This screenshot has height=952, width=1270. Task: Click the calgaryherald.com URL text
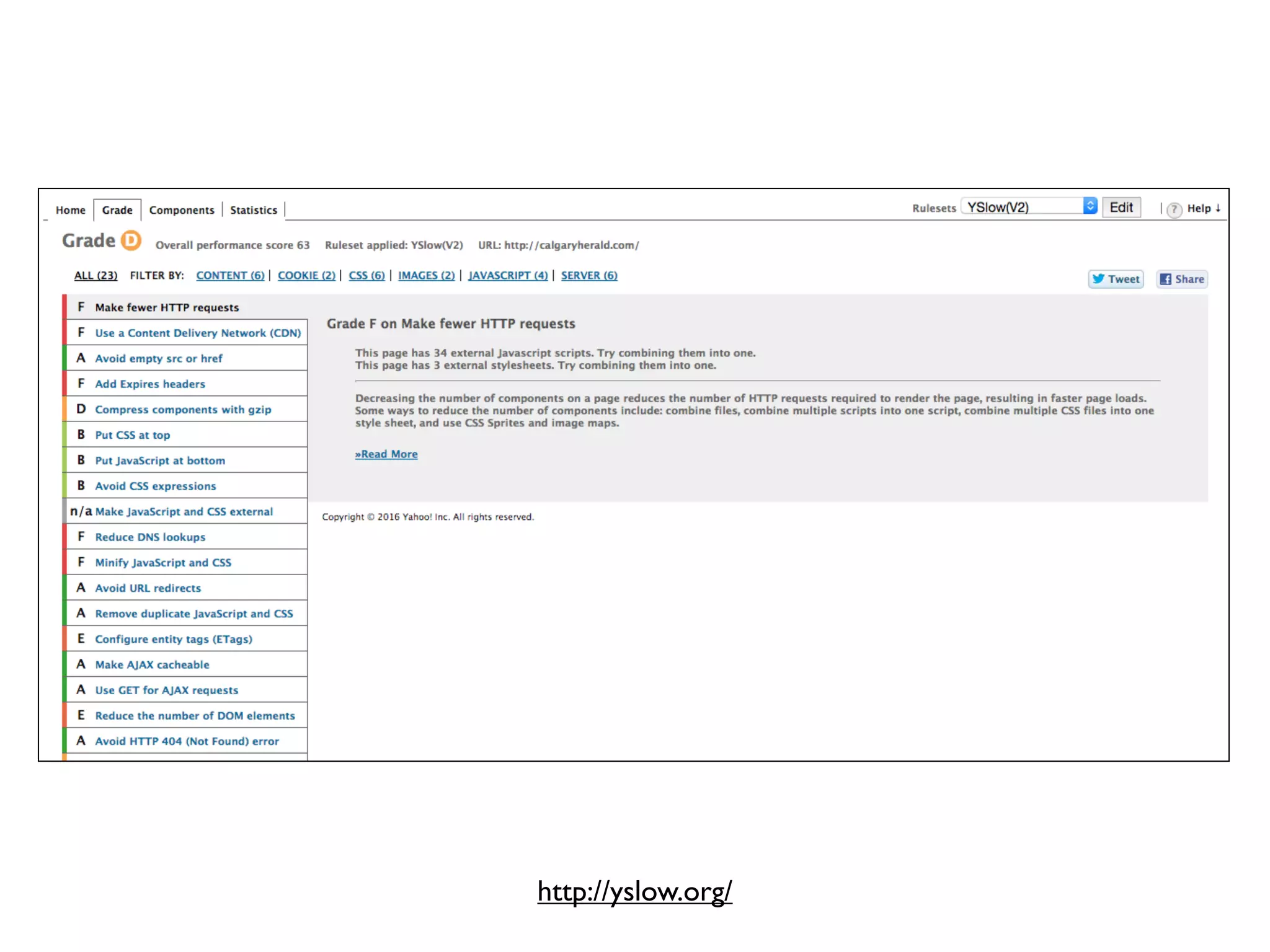point(559,245)
